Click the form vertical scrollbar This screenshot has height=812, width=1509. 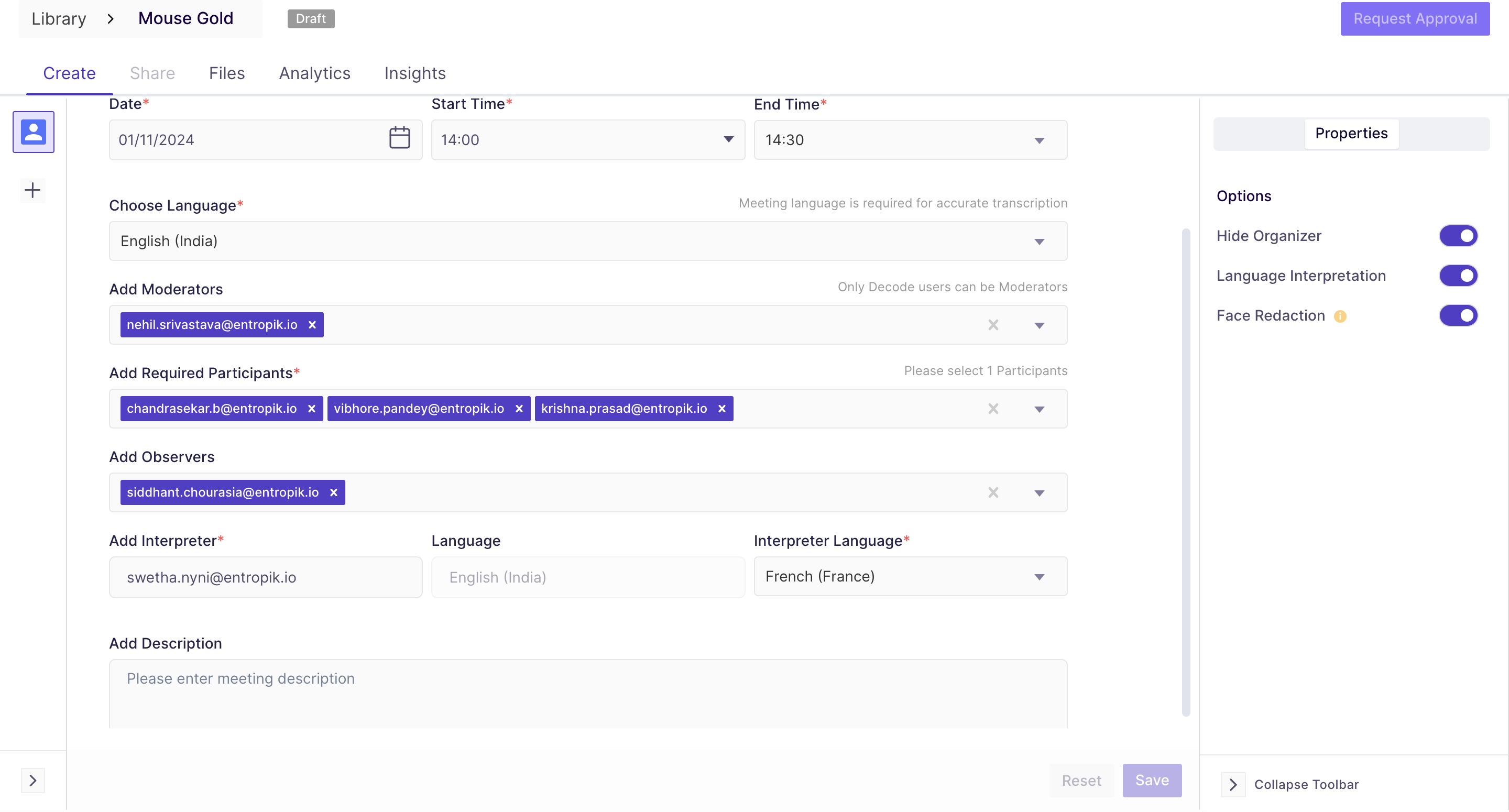(x=1186, y=471)
